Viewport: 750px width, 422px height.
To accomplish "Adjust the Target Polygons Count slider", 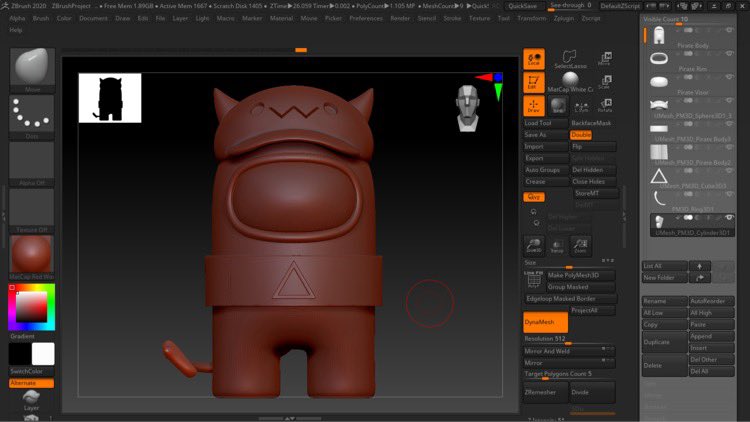I will coord(569,374).
